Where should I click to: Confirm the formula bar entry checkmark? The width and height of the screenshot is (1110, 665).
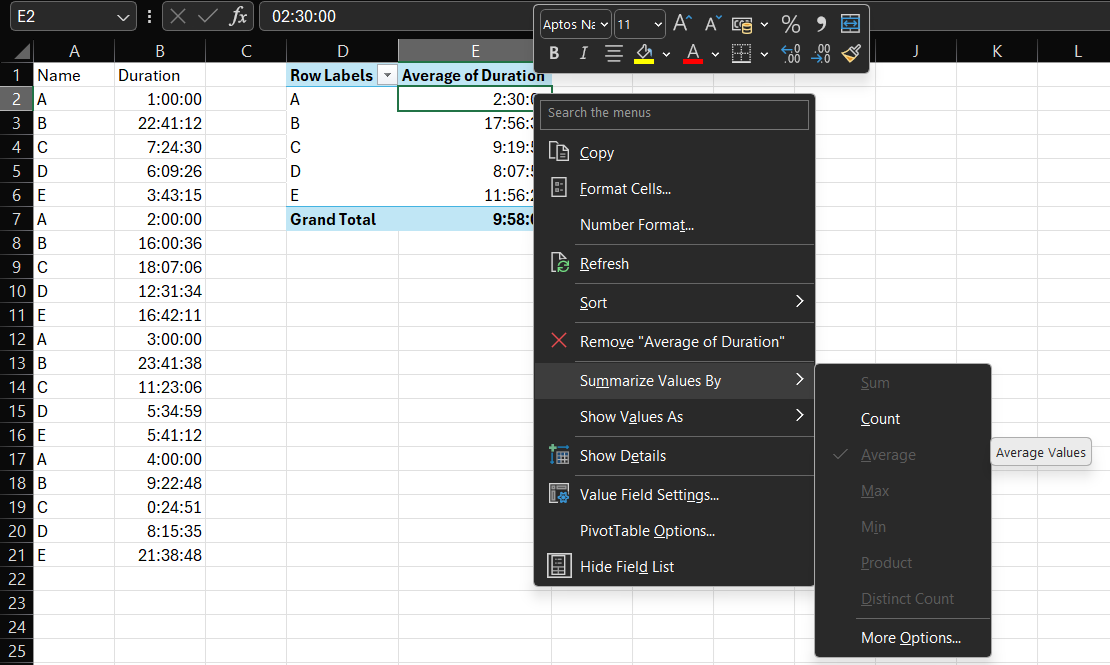click(x=207, y=16)
